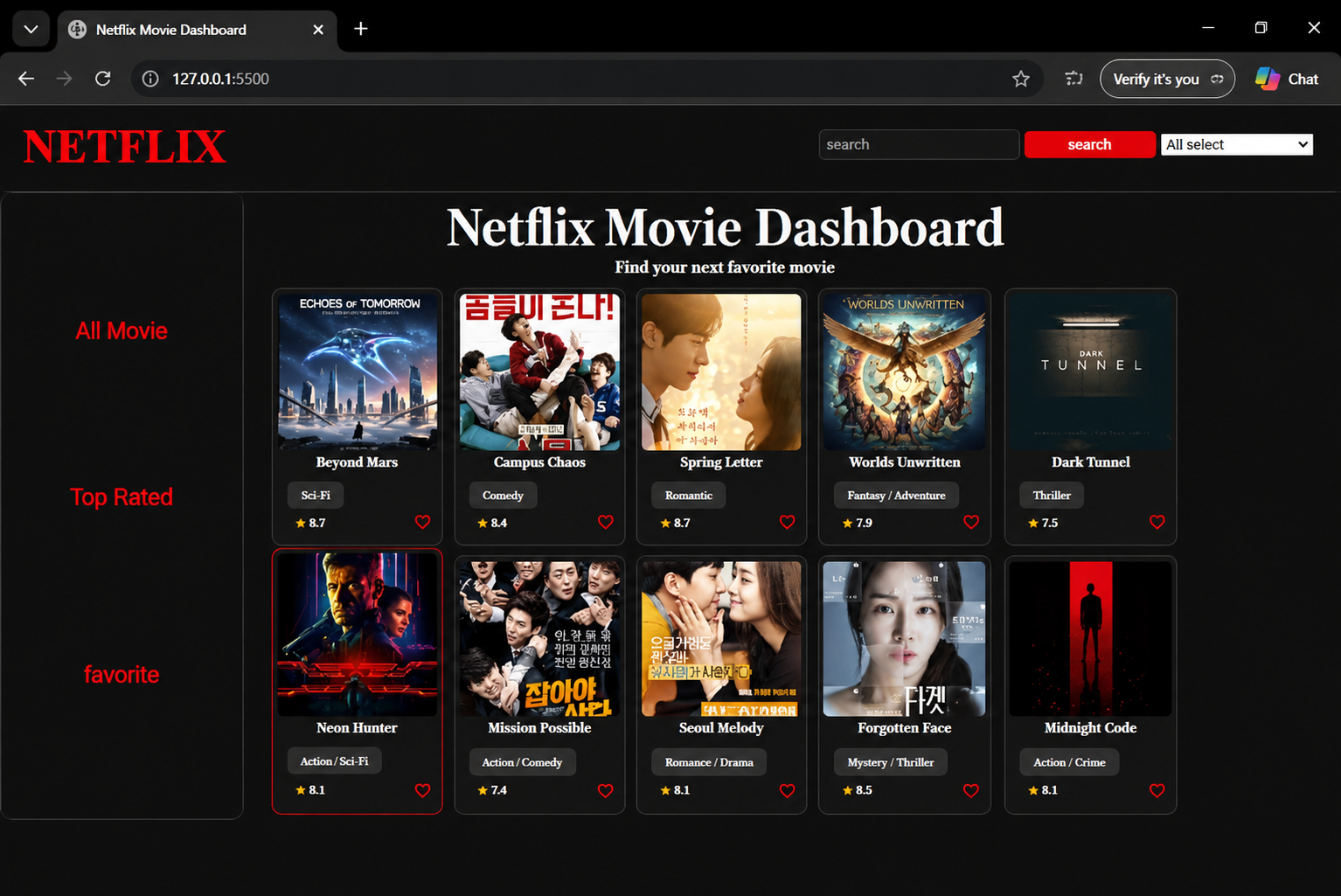This screenshot has width=1341, height=896.
Task: Favorite Neon Hunter with the heart icon
Action: [x=422, y=790]
